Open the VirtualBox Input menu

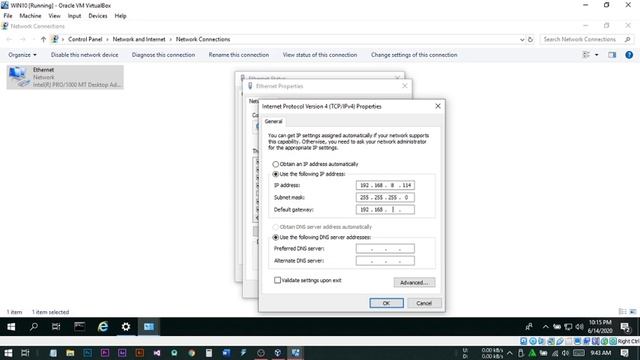click(x=74, y=16)
